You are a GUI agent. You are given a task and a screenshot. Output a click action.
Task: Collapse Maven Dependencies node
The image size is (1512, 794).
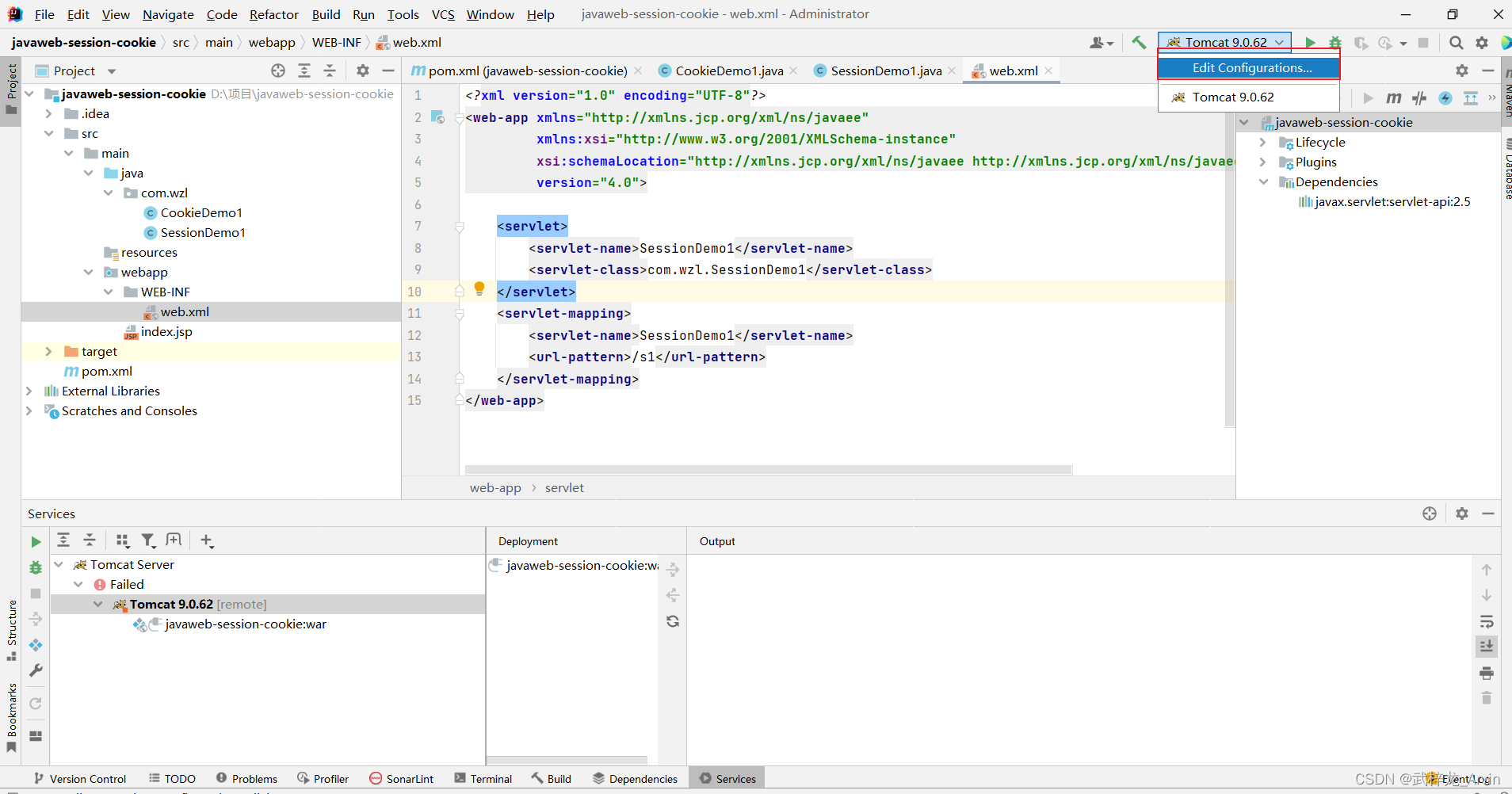[x=1263, y=181]
